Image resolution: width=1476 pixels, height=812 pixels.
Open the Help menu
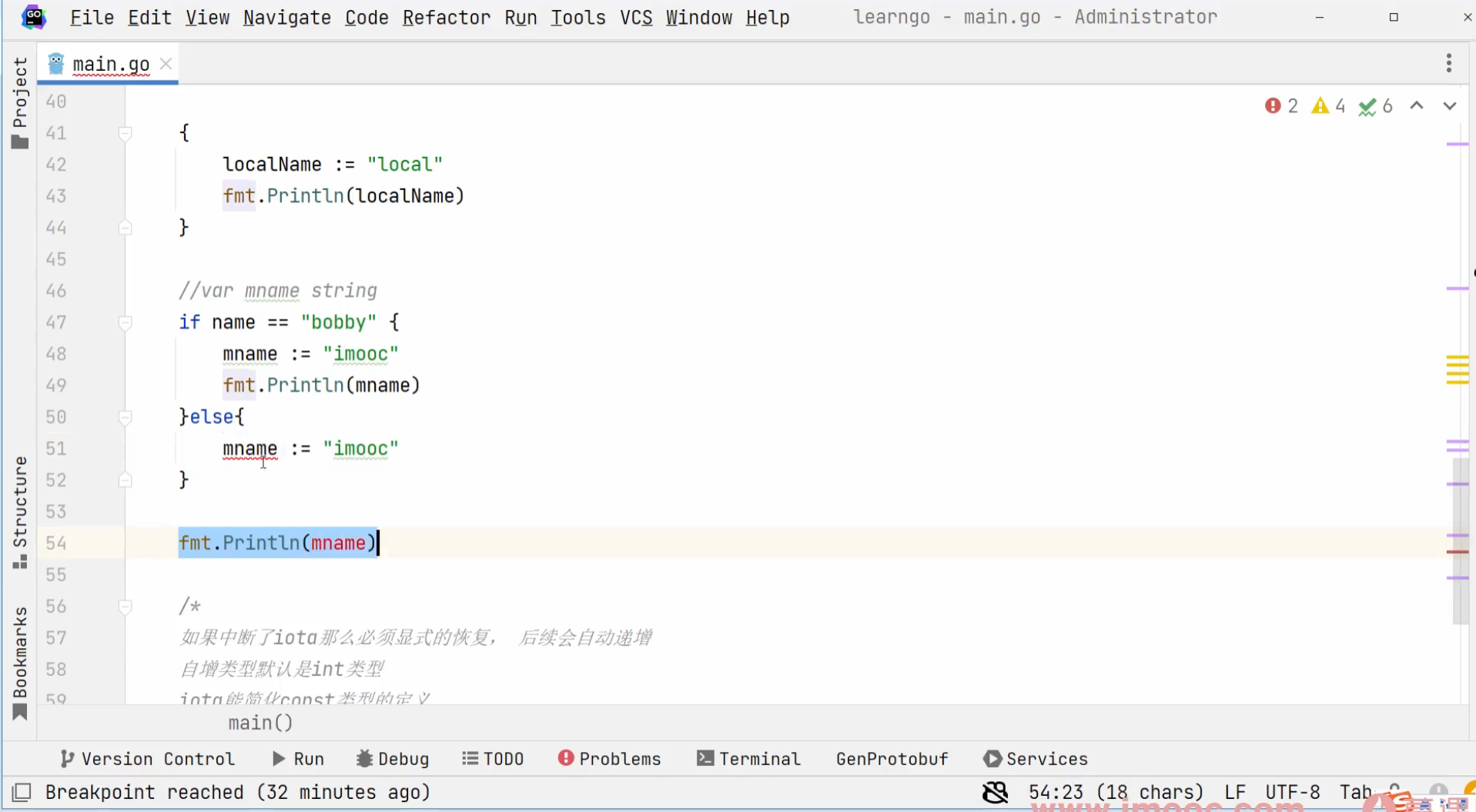coord(768,17)
